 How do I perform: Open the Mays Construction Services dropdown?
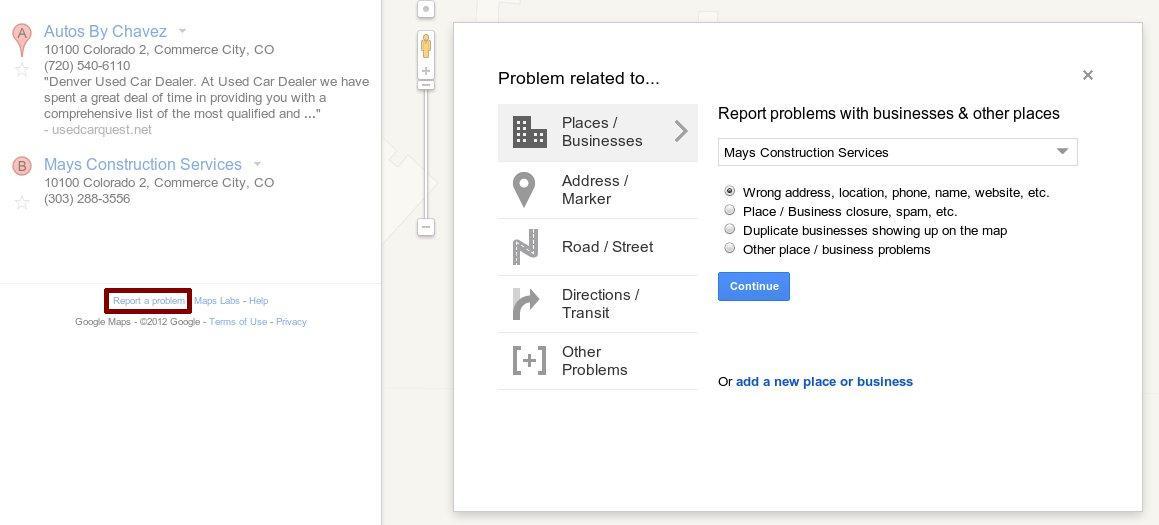click(x=897, y=152)
